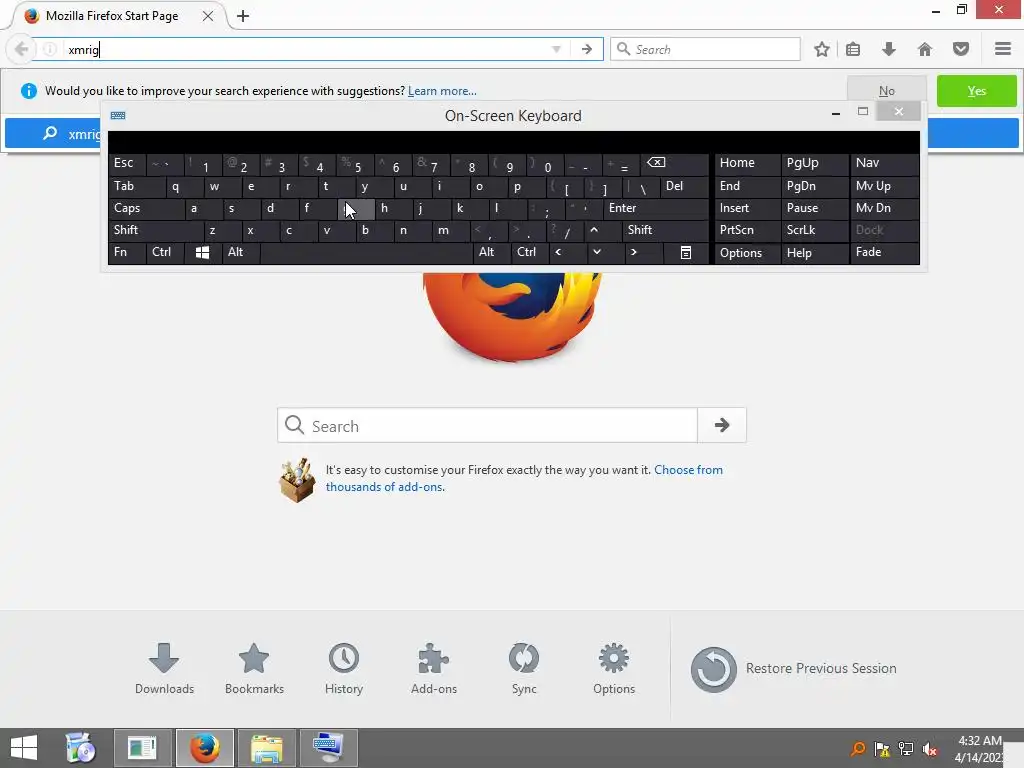Screen dimensions: 1024x768
Task: Click muted speaker icon in system tray
Action: coord(929,750)
